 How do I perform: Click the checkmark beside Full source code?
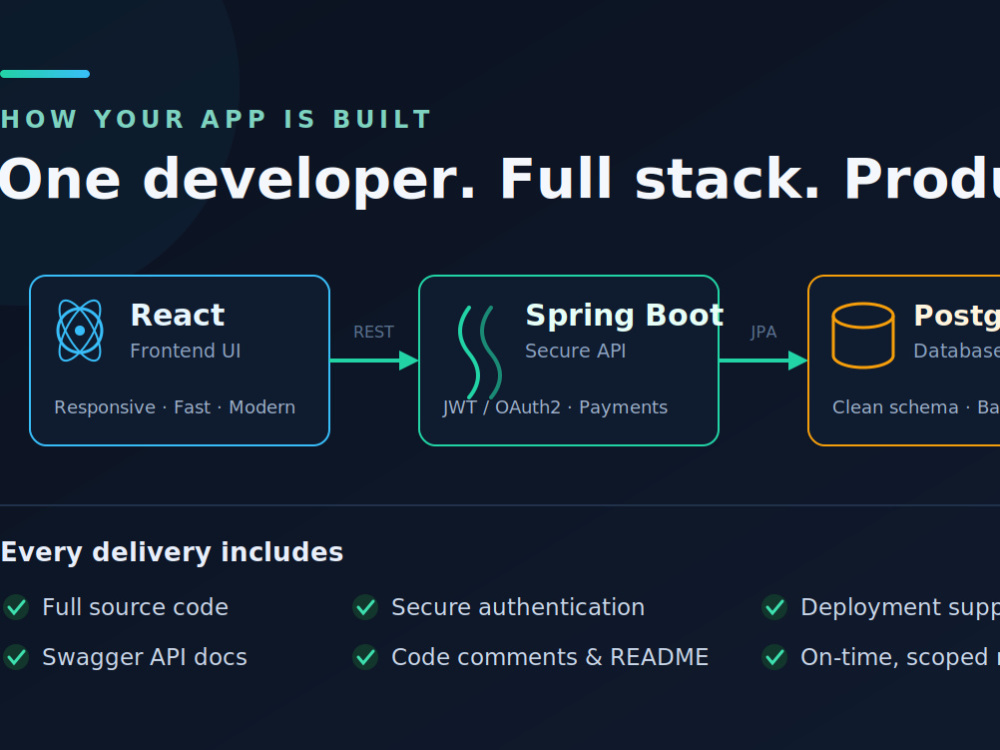click(16, 607)
